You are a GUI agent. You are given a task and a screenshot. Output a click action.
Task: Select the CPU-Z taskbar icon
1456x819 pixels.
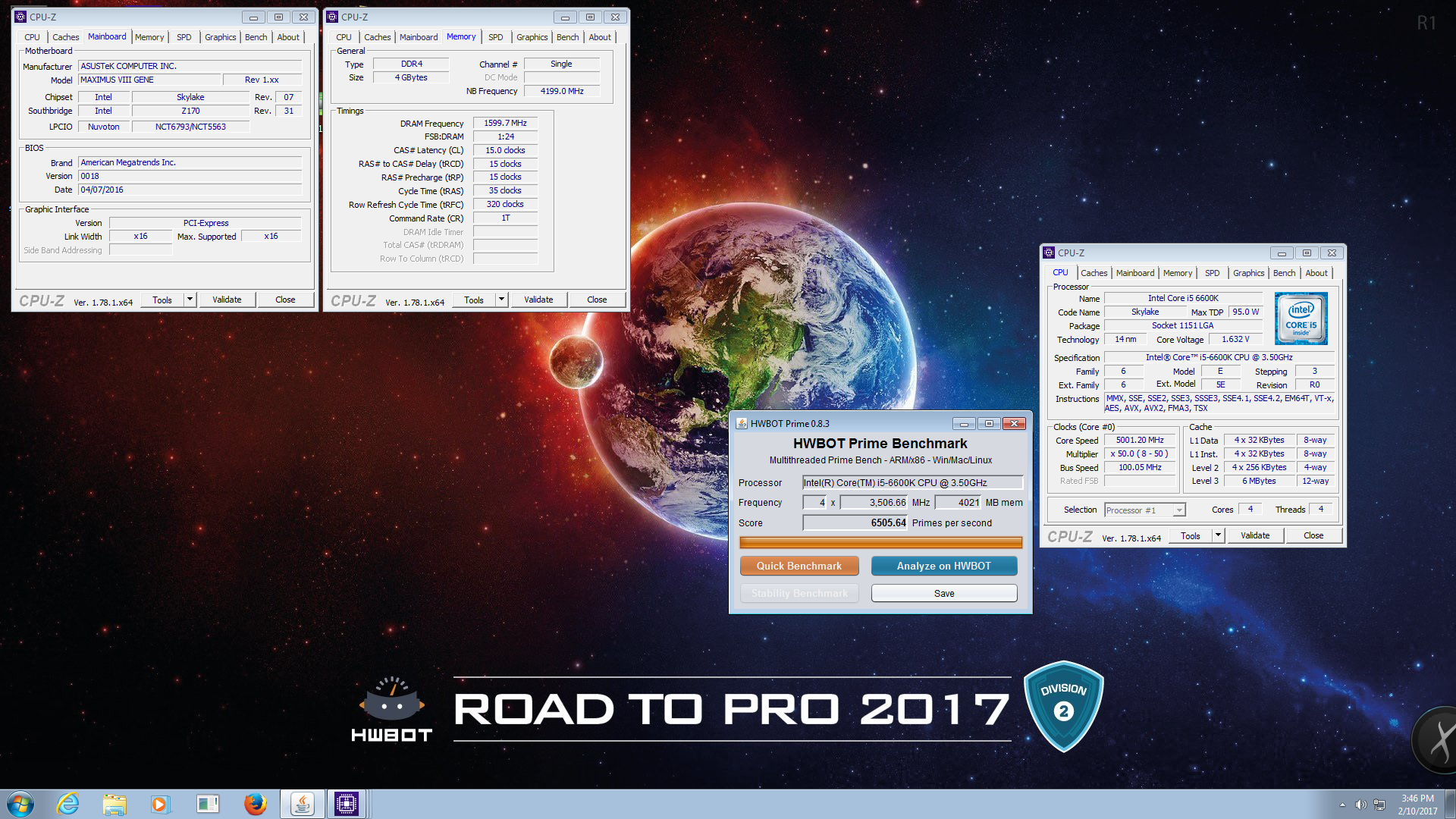(x=347, y=804)
